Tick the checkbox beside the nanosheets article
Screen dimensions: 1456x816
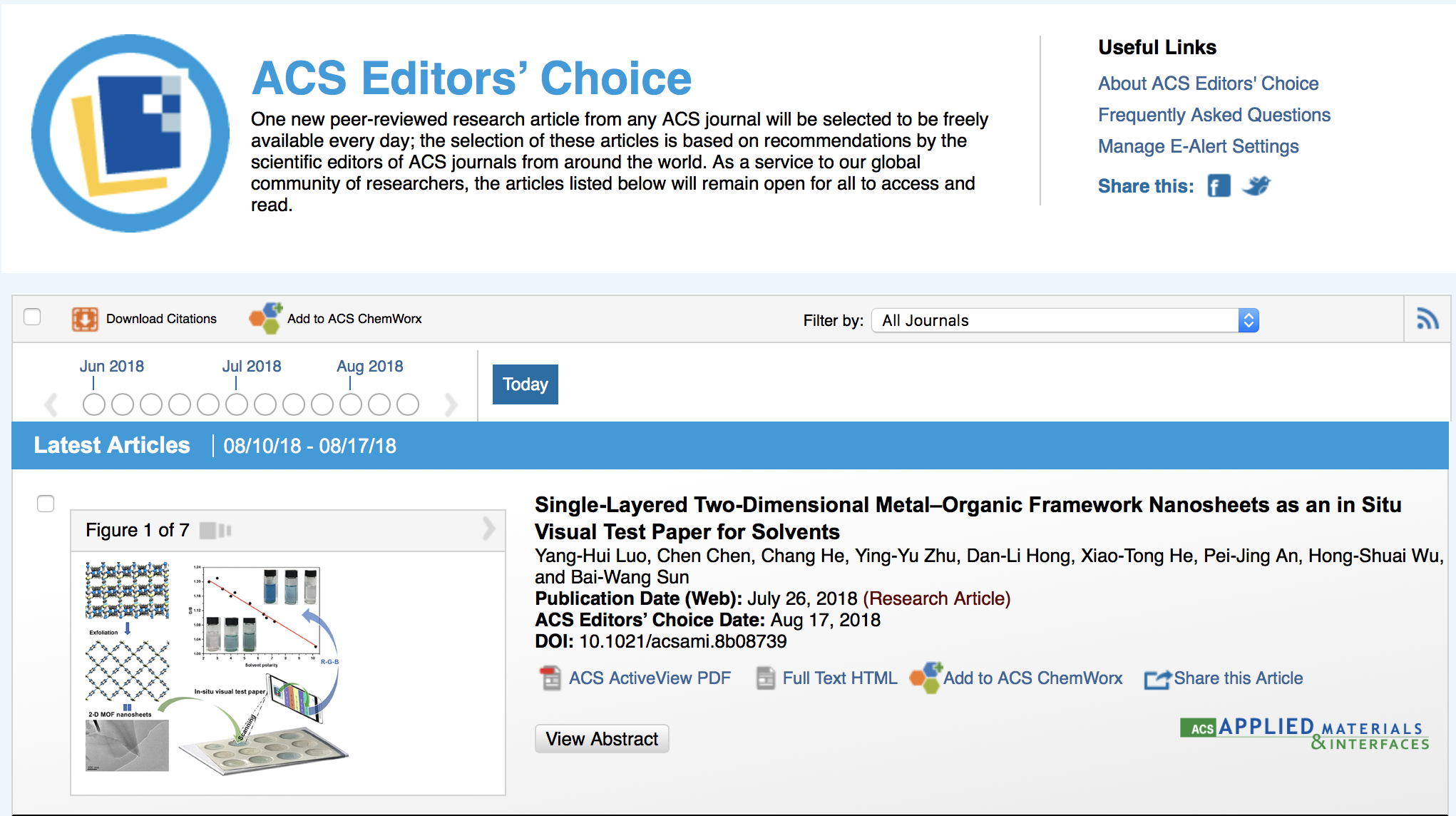coord(46,504)
